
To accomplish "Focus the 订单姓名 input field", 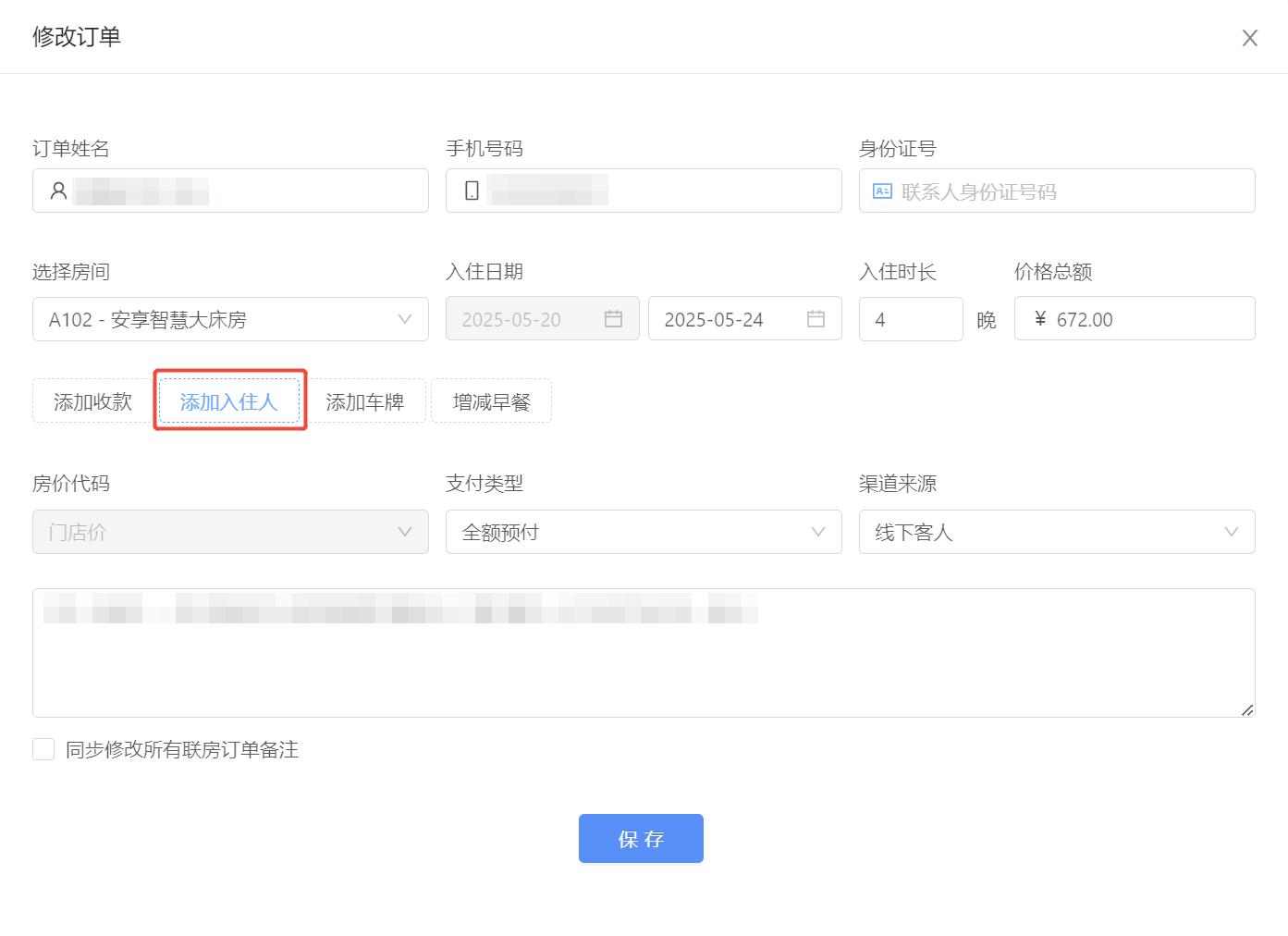I will tap(230, 191).
